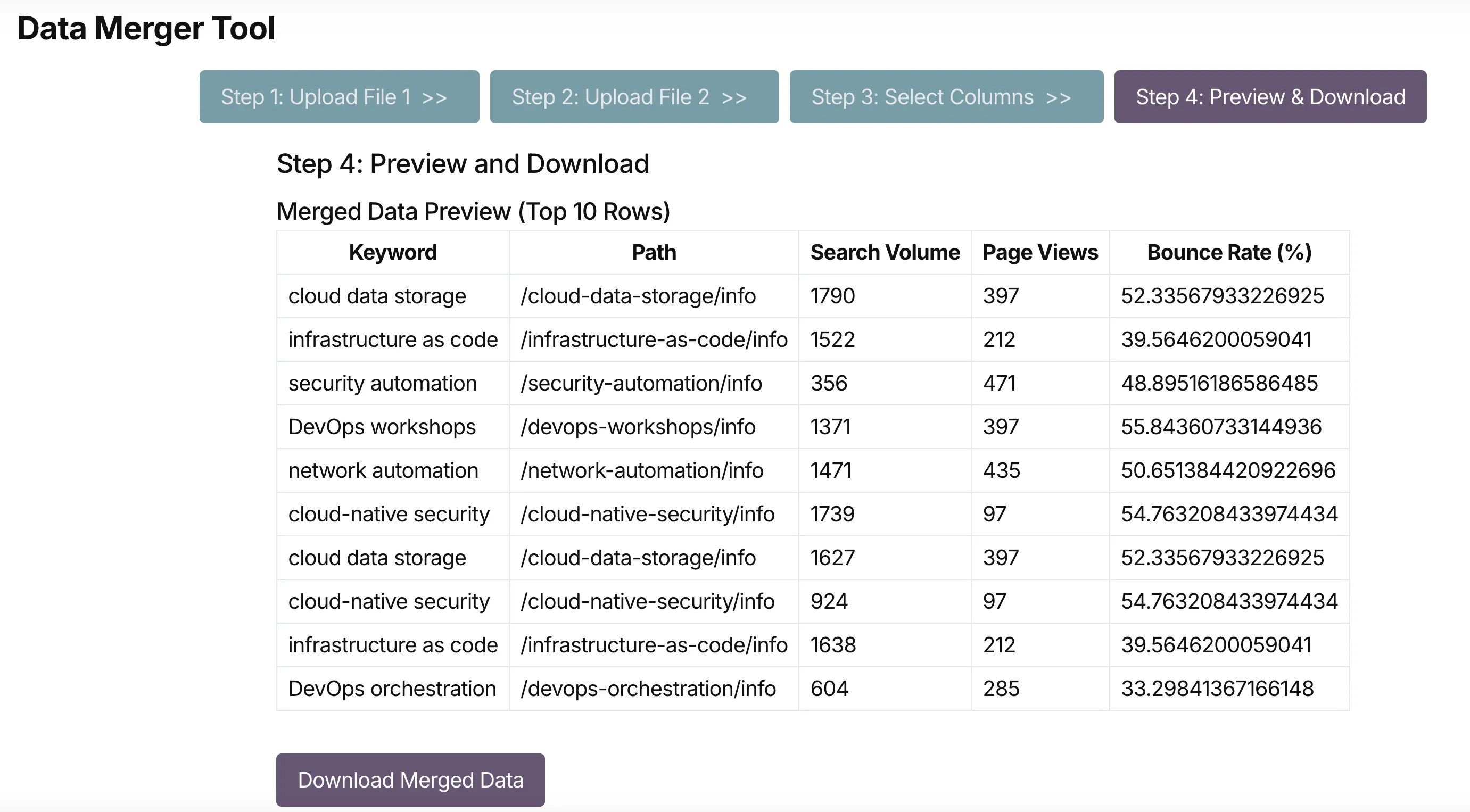Click the 'DevOps orchestration' keyword cell

click(x=393, y=689)
